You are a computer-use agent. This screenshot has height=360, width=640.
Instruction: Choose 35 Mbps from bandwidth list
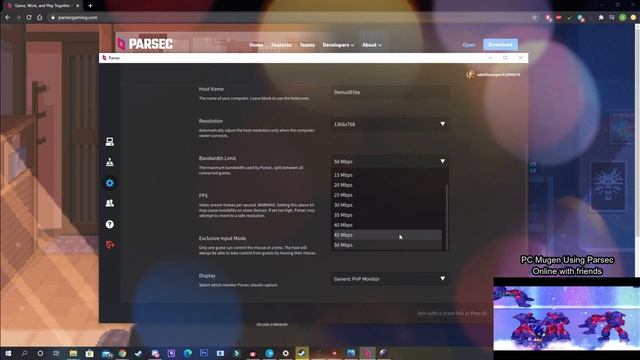(387, 215)
